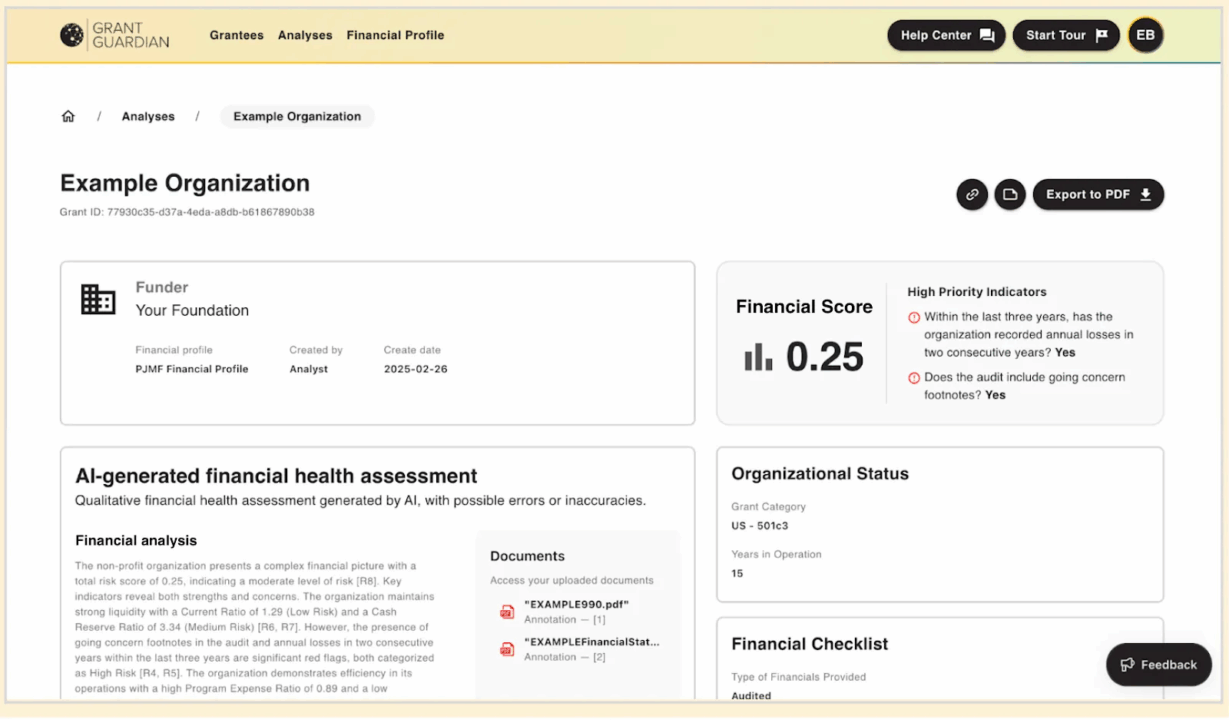Click the Grant Guardian logo
This screenshot has height=720, width=1229.
coord(114,35)
